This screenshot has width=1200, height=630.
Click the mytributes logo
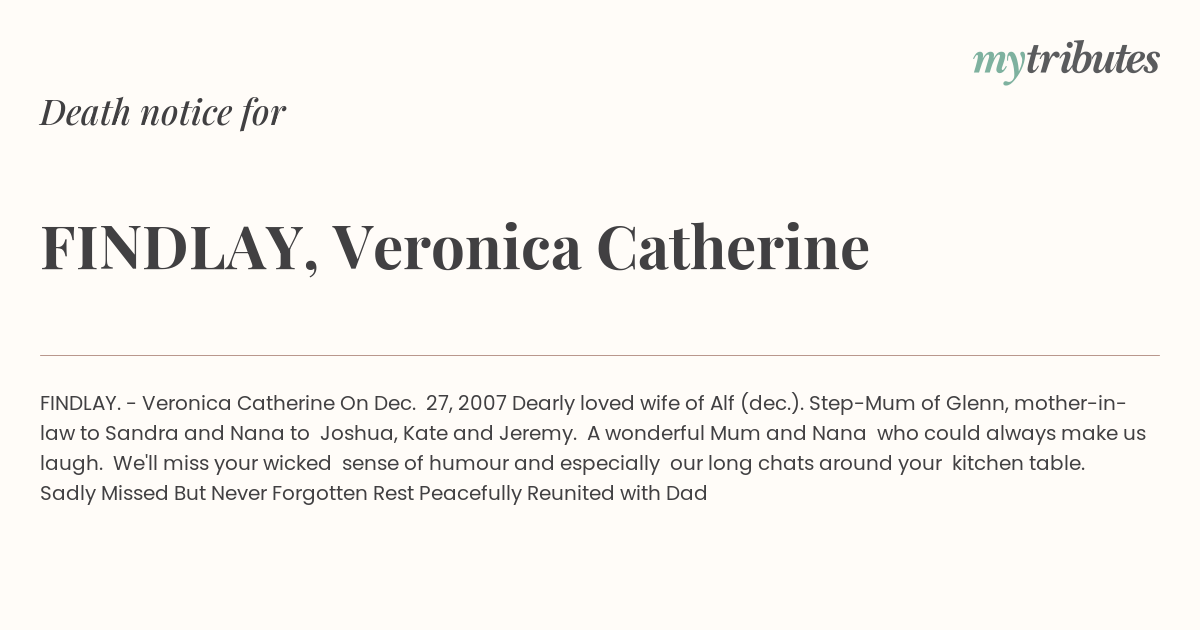coord(1066,61)
